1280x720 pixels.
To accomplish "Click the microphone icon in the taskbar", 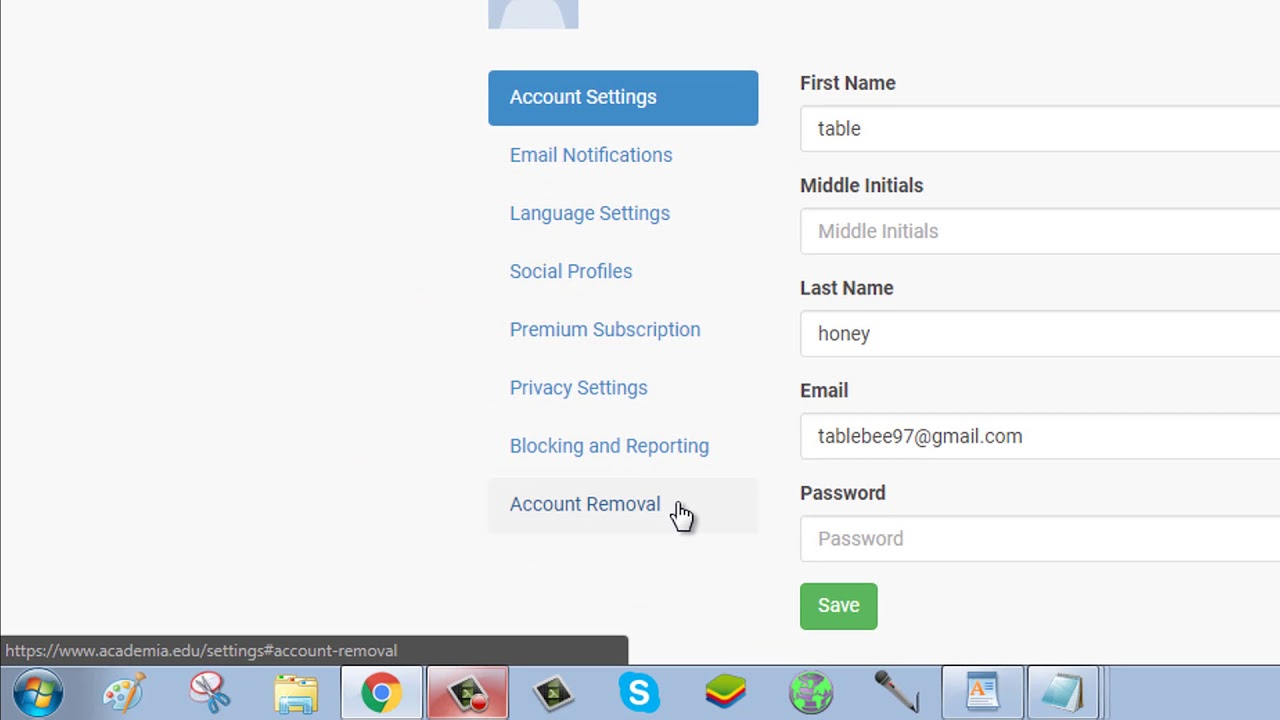I will point(896,692).
